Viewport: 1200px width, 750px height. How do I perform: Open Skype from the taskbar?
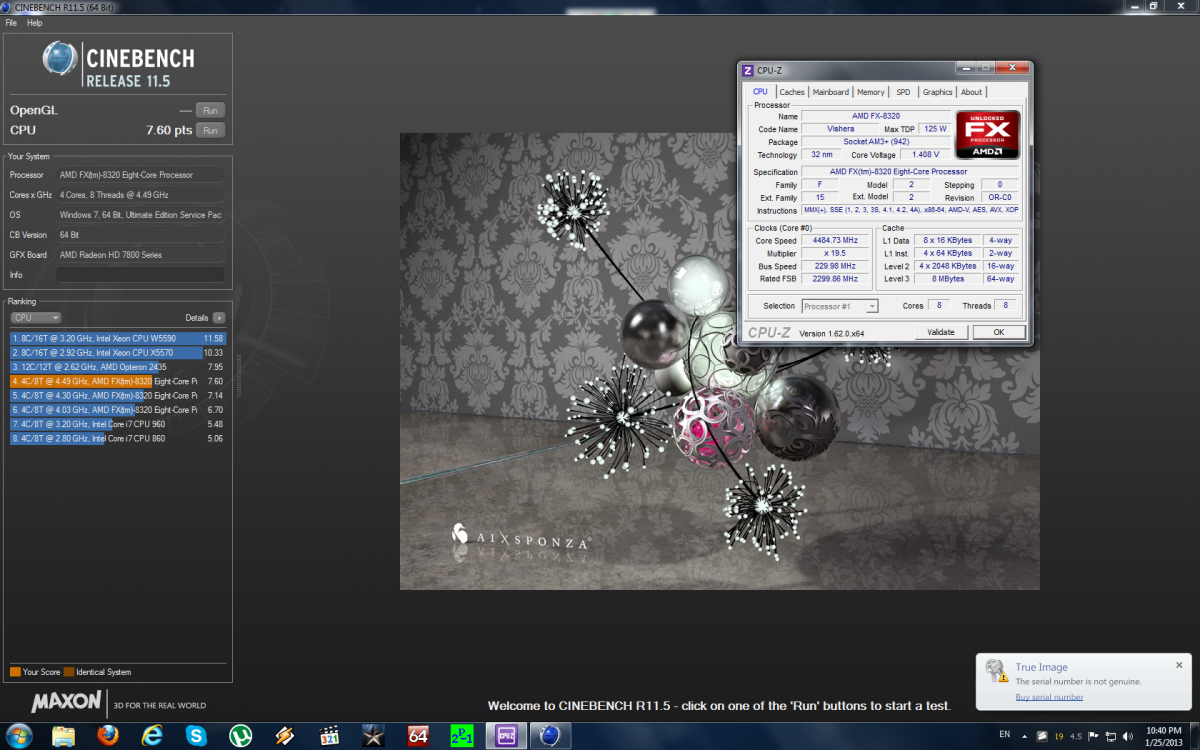pyautogui.click(x=196, y=735)
